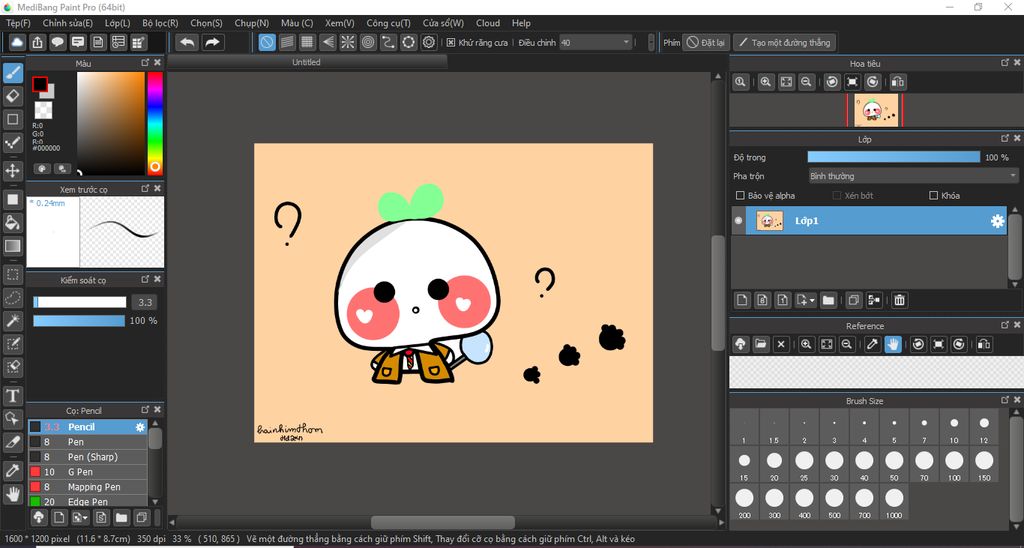Click the Đặt lại reset button
This screenshot has width=1024, height=548.
tap(706, 43)
